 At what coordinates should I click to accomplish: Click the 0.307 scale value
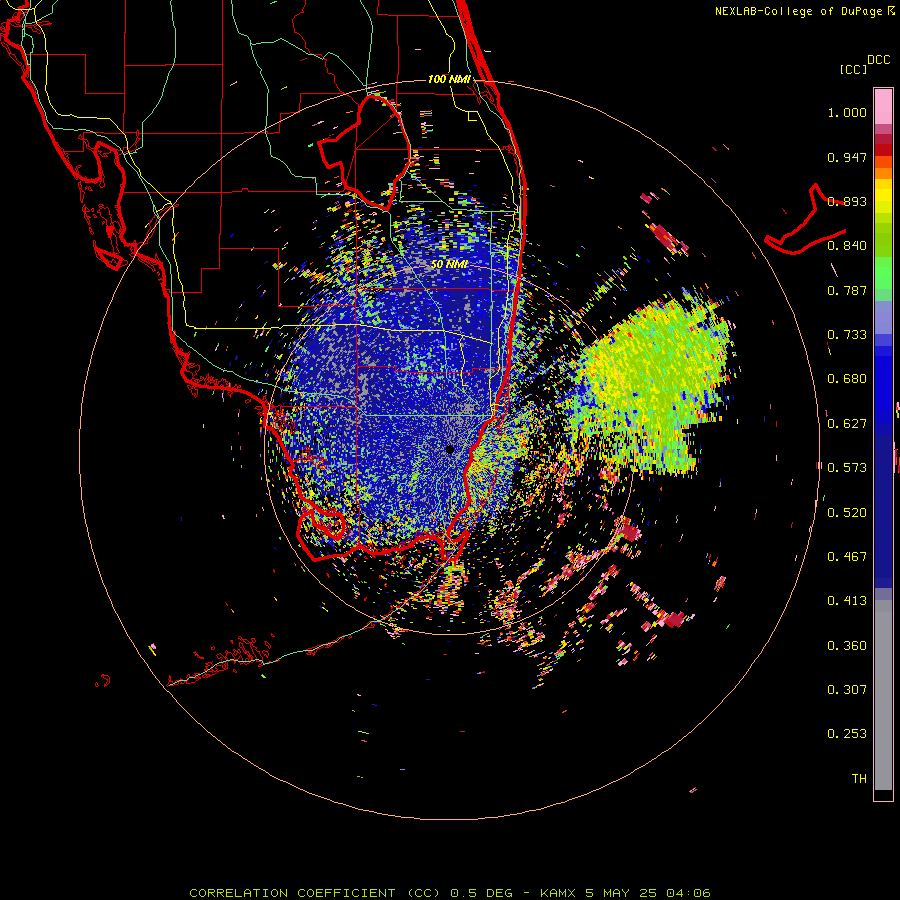847,690
